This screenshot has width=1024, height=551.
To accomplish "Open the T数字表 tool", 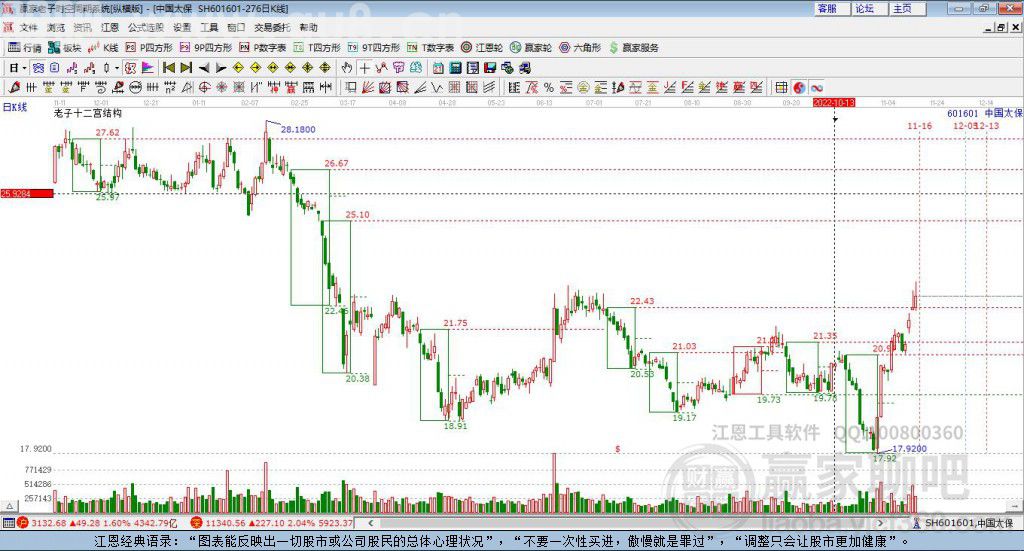I will [430, 48].
